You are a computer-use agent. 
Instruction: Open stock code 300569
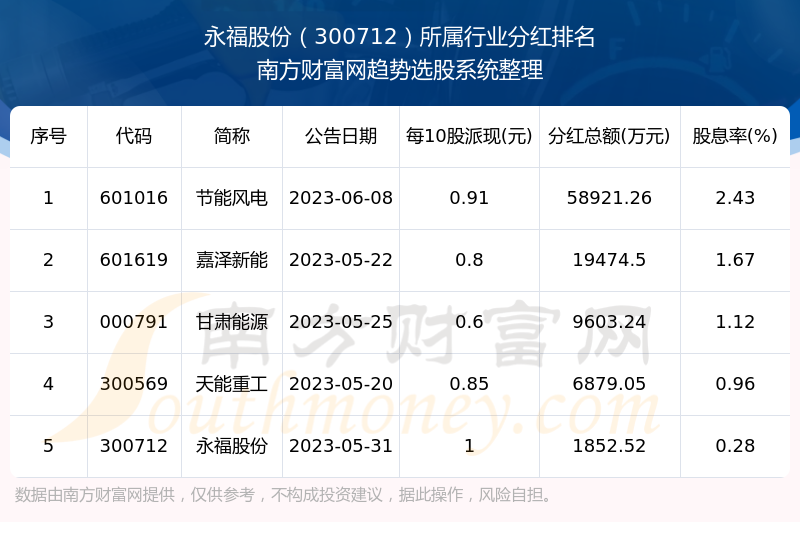point(134,384)
